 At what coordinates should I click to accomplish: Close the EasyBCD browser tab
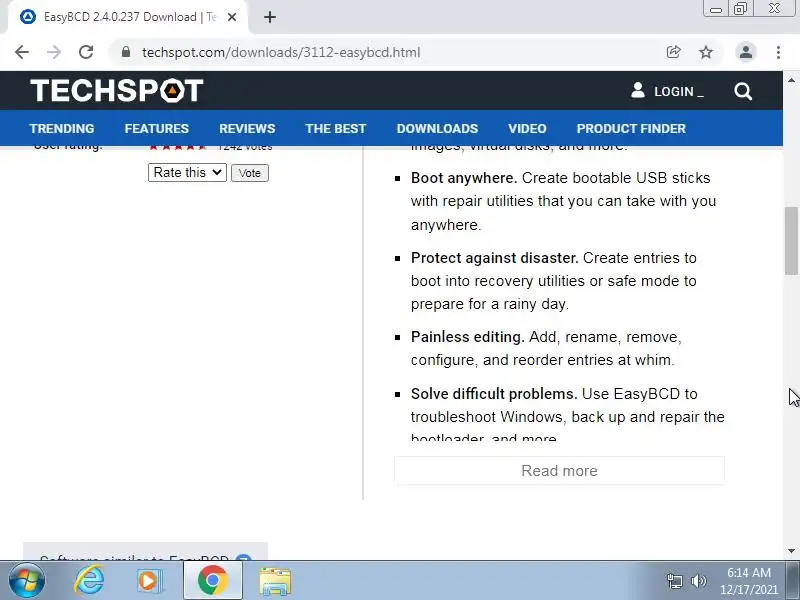(x=232, y=17)
